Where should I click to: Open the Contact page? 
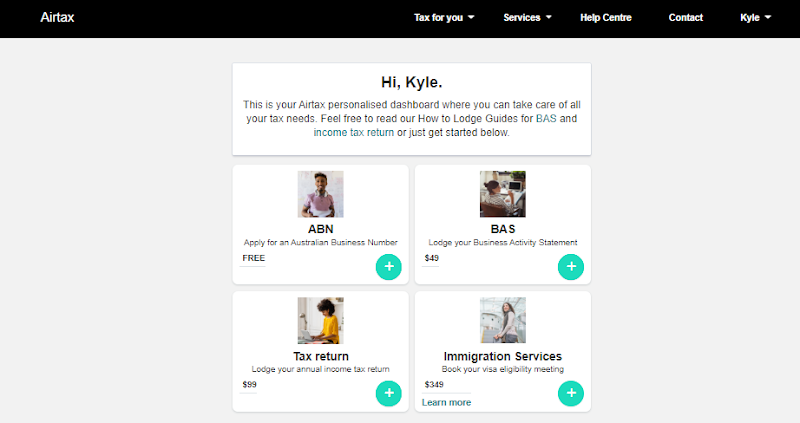click(686, 17)
